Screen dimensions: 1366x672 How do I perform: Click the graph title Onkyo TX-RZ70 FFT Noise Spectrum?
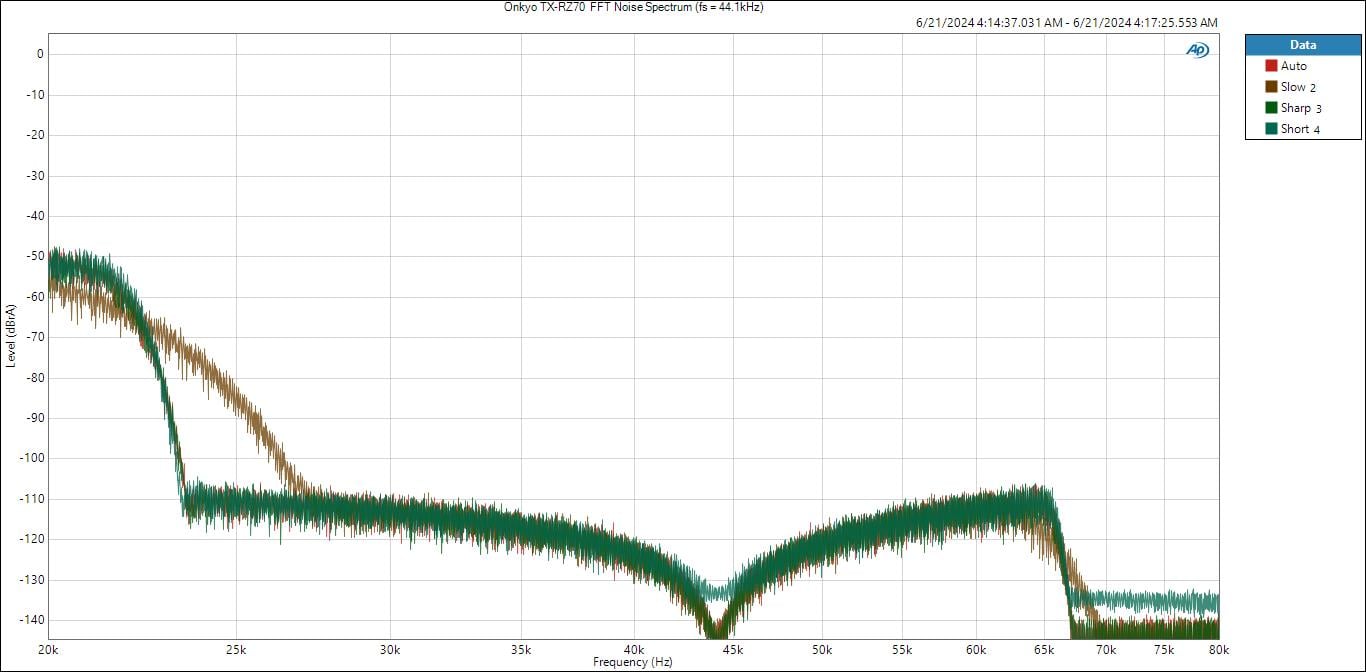point(634,7)
